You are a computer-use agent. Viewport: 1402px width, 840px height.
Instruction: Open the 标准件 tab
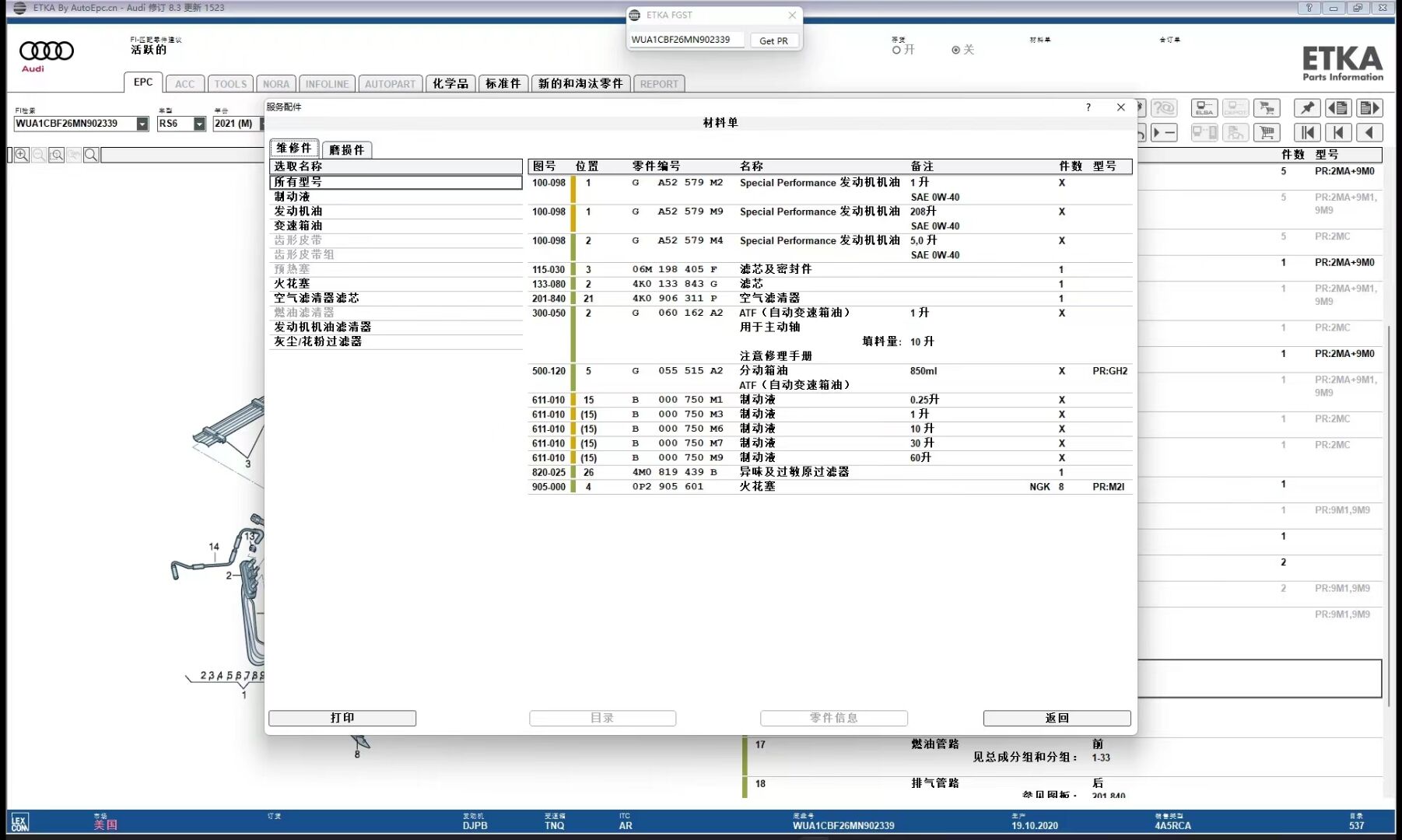coord(503,84)
